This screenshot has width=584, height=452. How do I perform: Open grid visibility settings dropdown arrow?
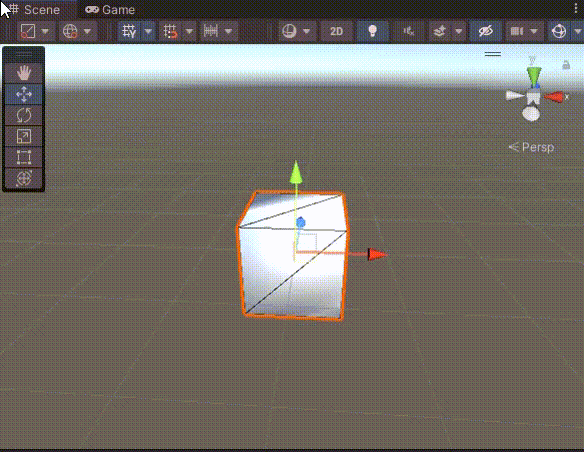coord(148,31)
